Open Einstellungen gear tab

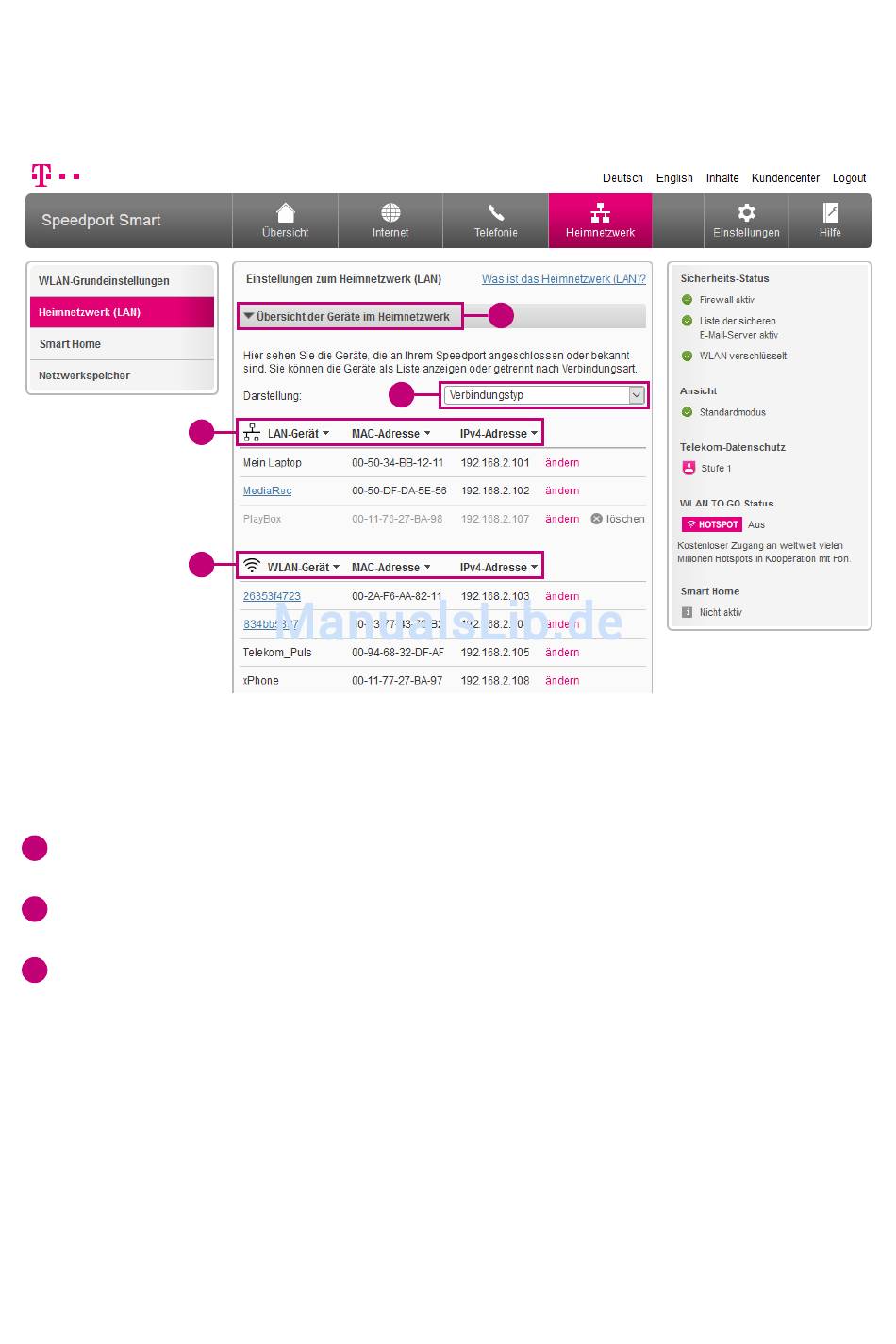pyautogui.click(x=746, y=221)
